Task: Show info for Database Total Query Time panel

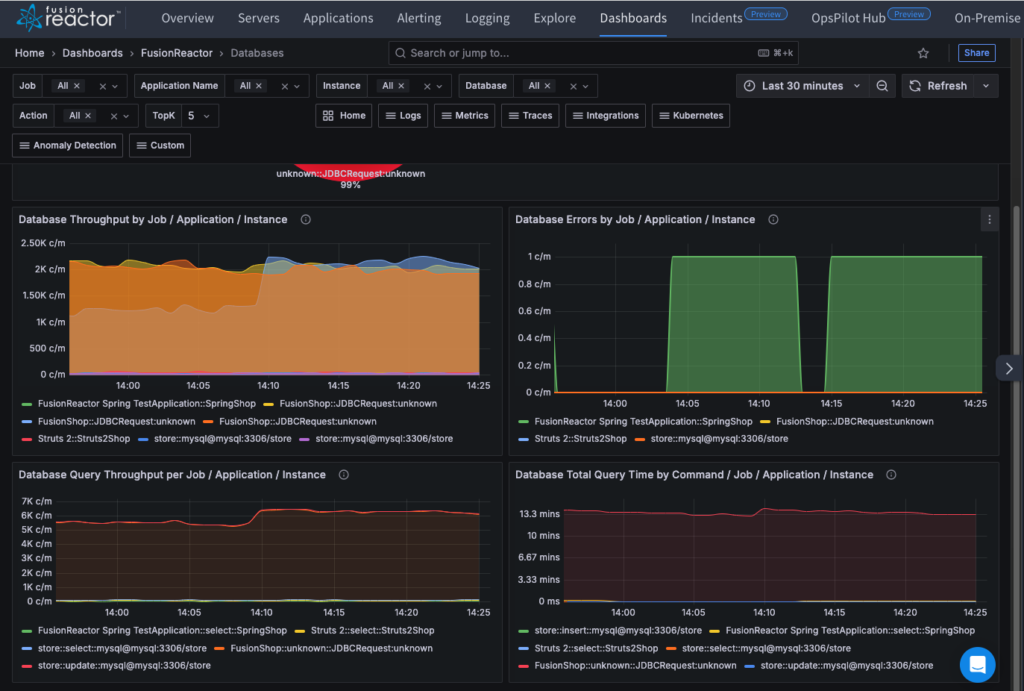Action: [x=891, y=475]
